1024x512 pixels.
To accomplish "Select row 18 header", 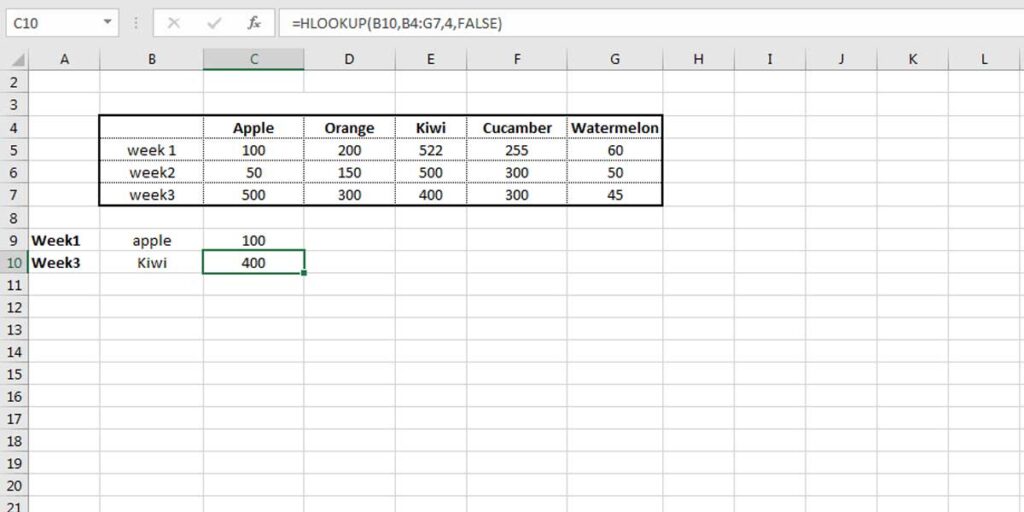I will pos(16,441).
